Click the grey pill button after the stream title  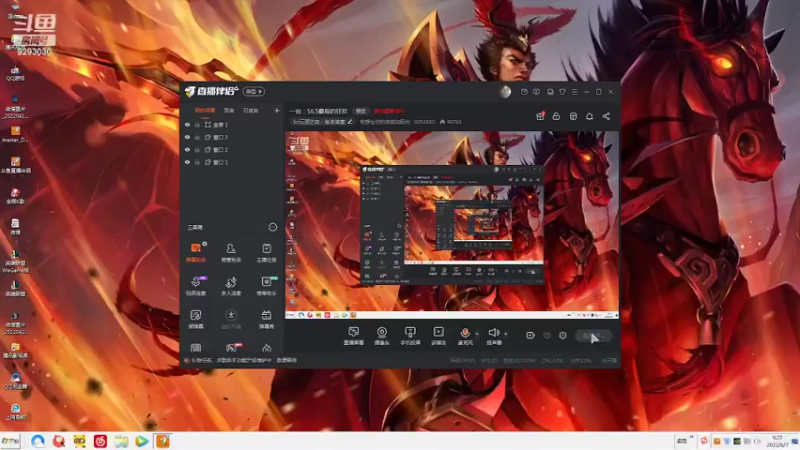[361, 111]
